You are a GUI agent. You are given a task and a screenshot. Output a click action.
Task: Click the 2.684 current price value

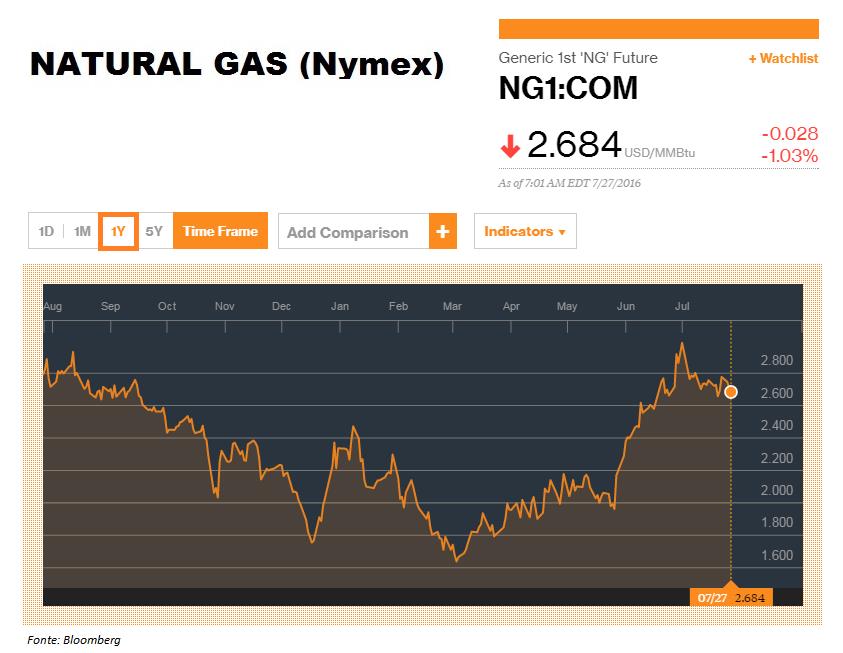point(574,145)
